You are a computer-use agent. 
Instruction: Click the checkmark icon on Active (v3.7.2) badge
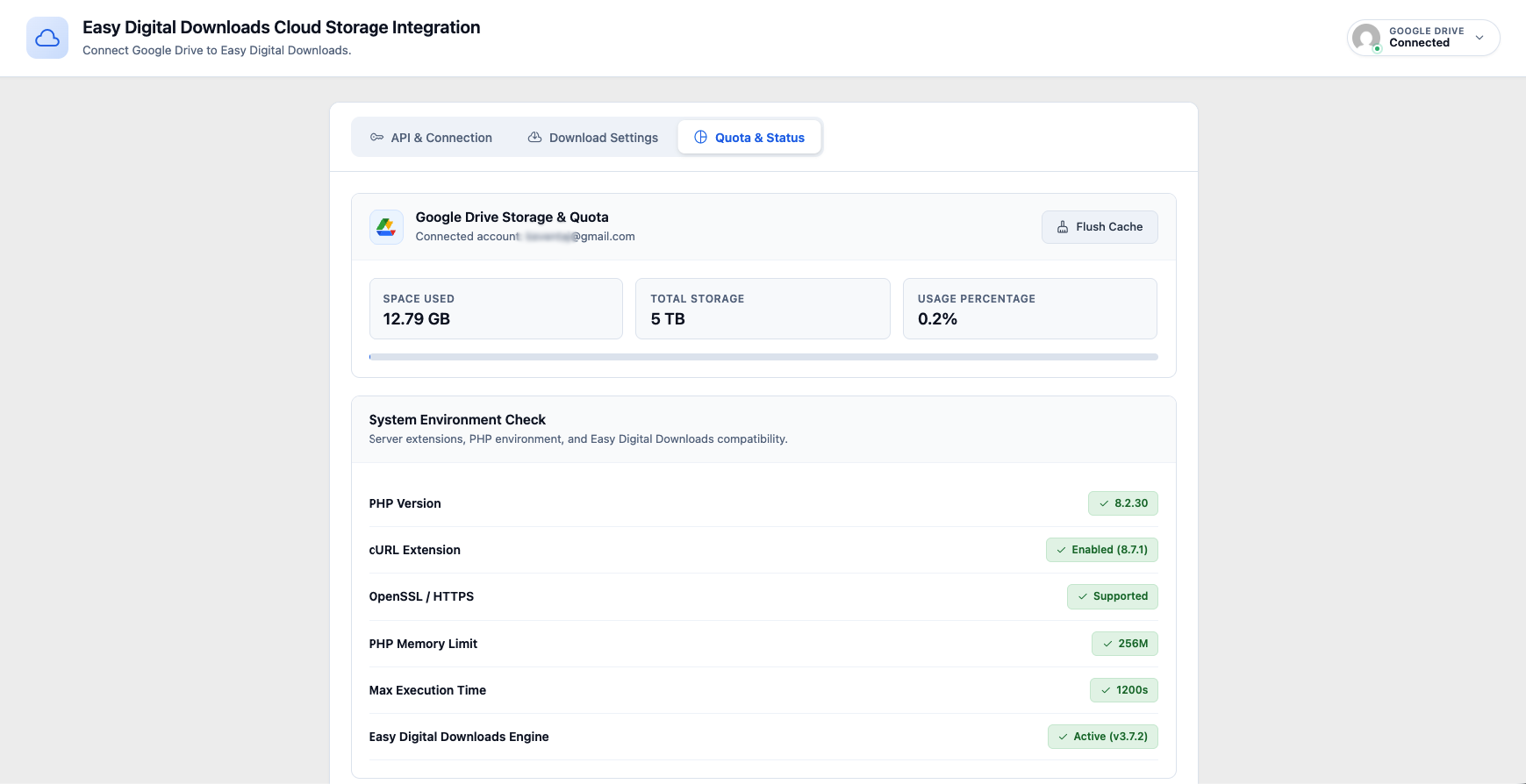[x=1063, y=737]
